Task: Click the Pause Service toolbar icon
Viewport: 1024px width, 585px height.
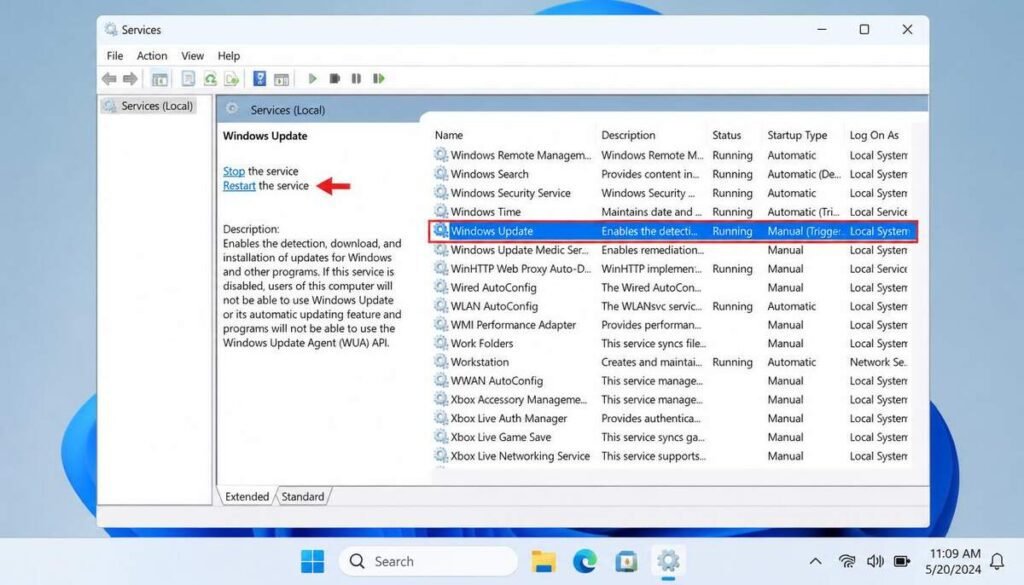Action: click(356, 79)
